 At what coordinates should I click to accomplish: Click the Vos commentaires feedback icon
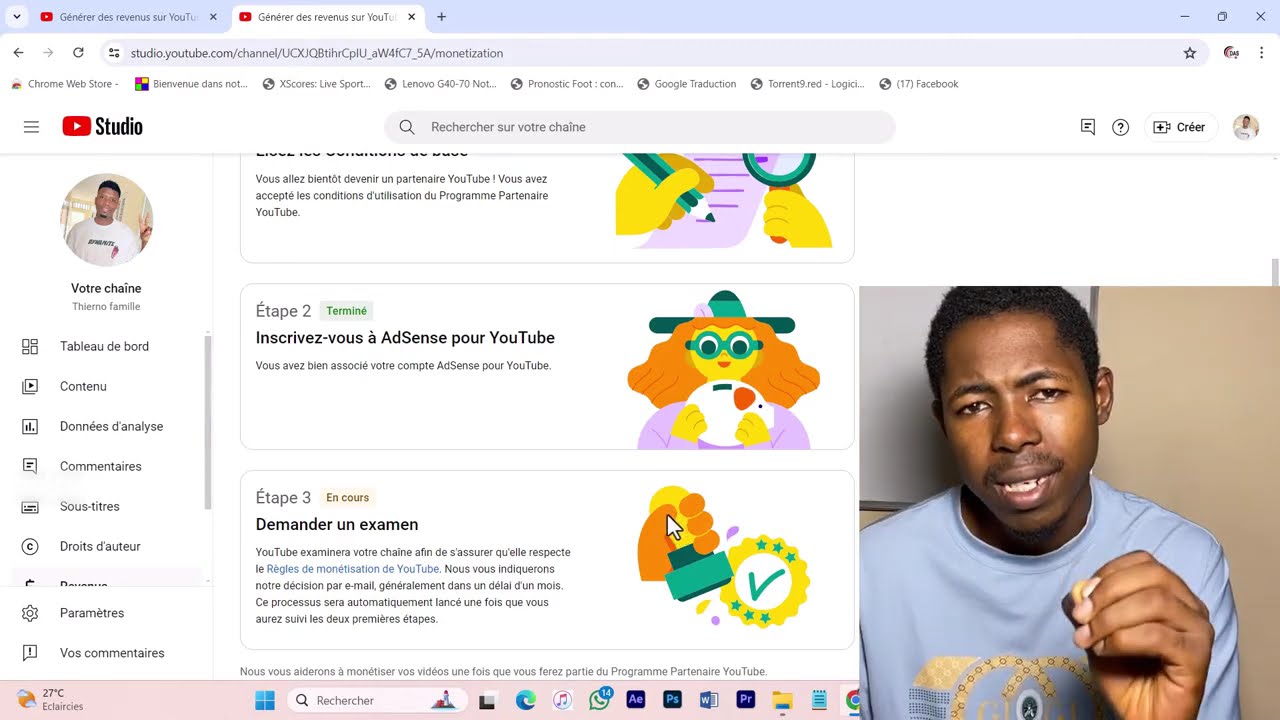click(30, 653)
